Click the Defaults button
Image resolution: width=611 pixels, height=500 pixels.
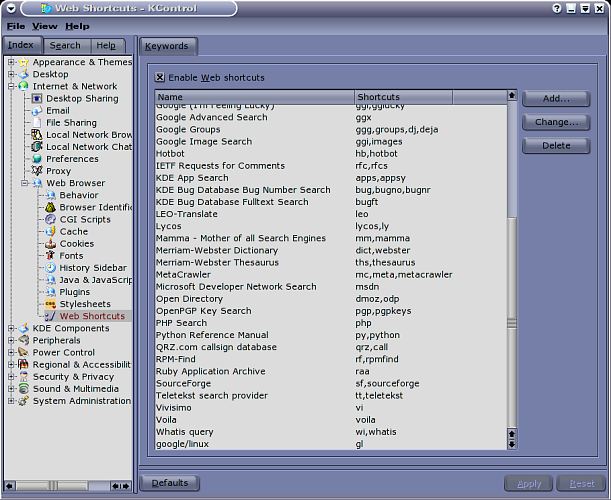[170, 483]
